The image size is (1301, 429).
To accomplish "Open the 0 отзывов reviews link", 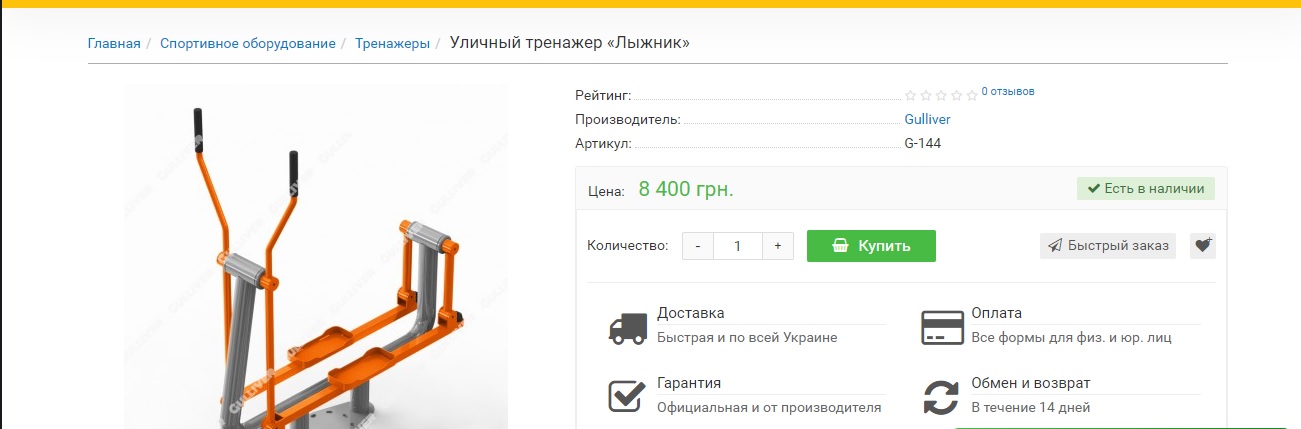I will 1008,91.
